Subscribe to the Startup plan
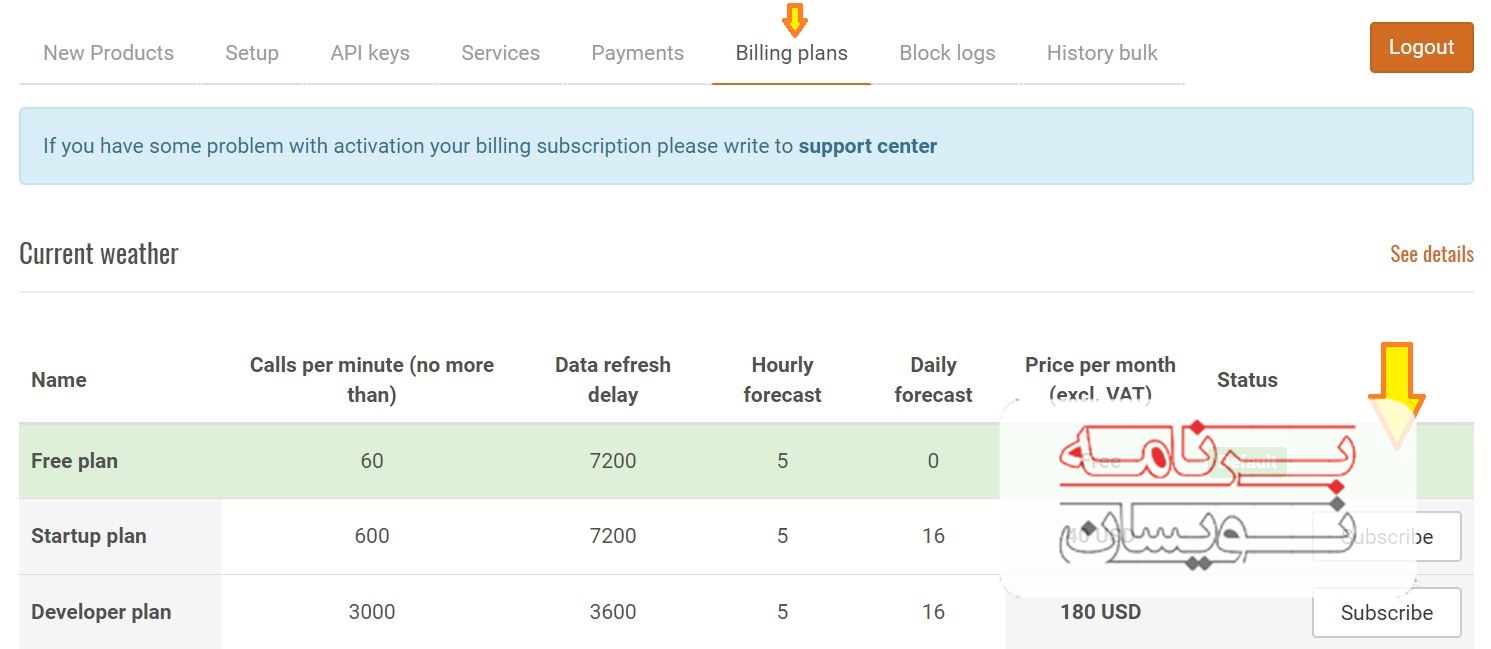1491x649 pixels. 1387,537
